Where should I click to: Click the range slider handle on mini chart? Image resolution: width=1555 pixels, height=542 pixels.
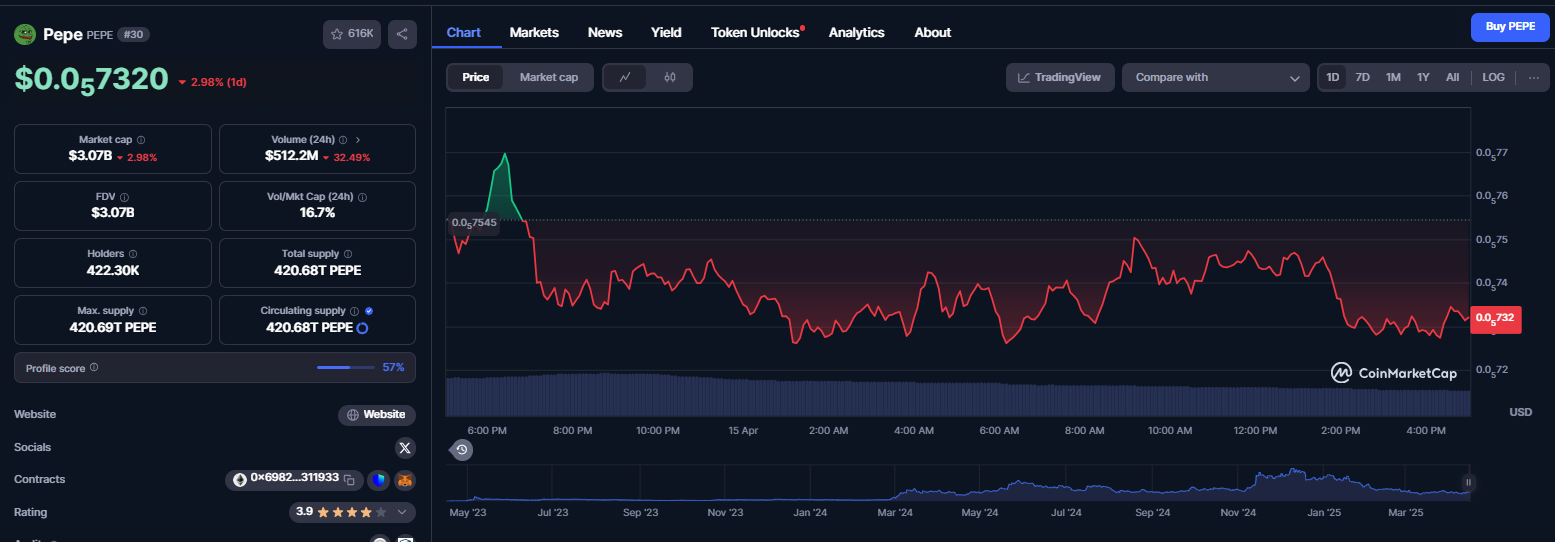[x=1469, y=482]
